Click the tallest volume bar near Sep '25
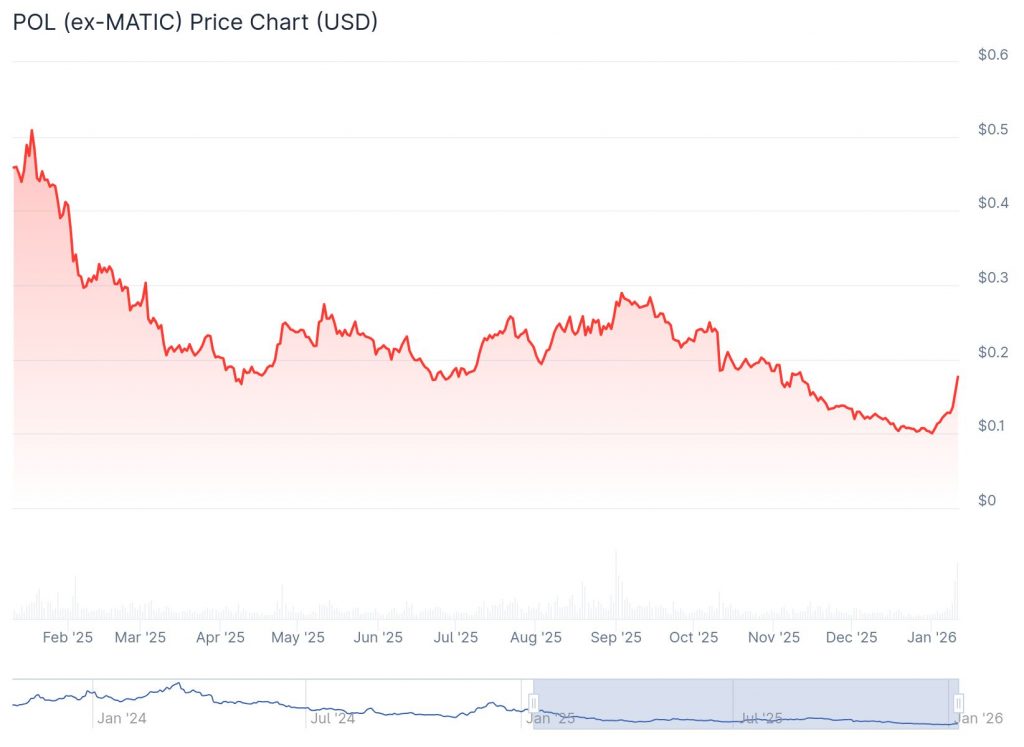Viewport: 1024px width, 747px height. [x=616, y=585]
